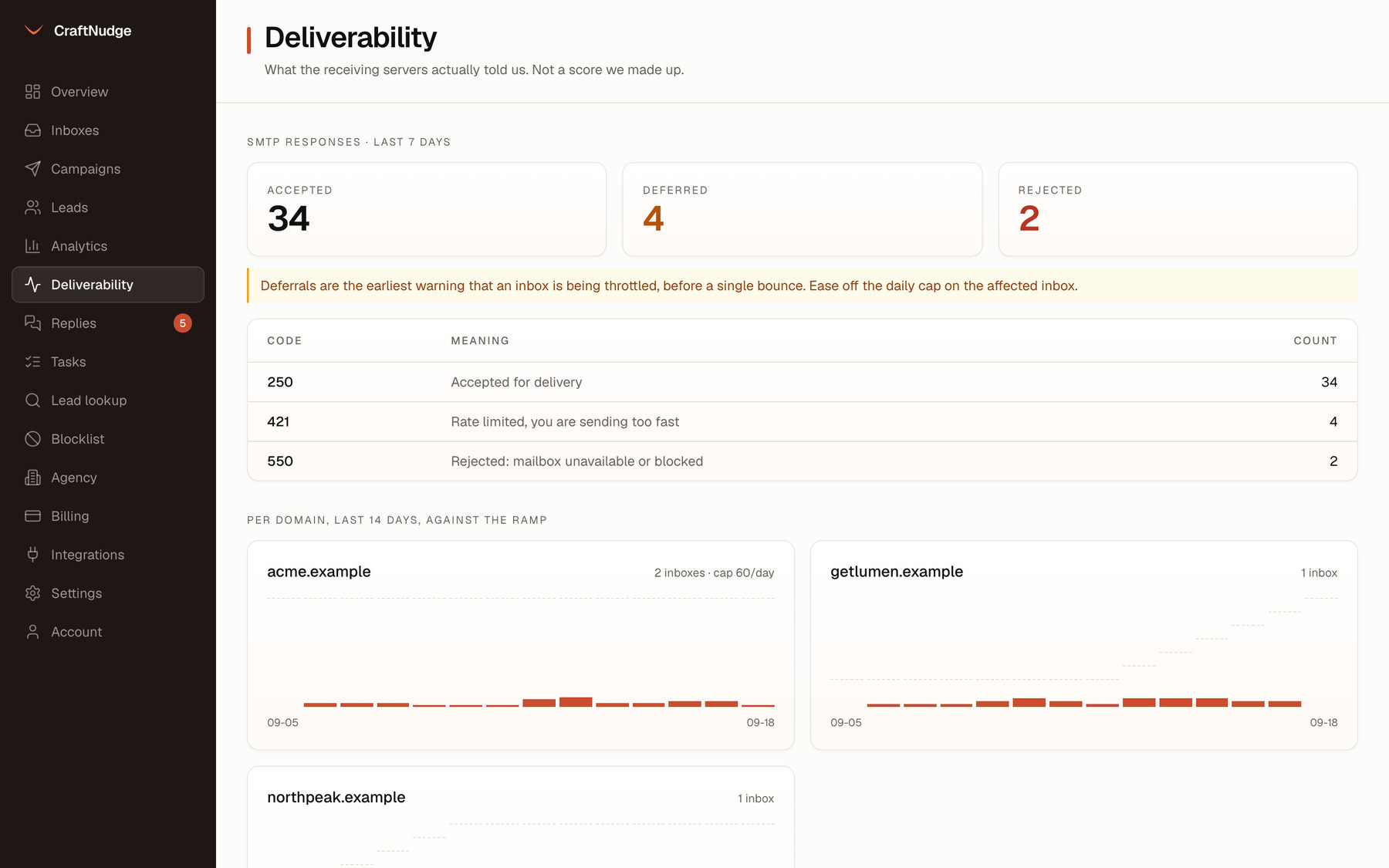Click the CraftNudge brand name
Image resolution: width=1389 pixels, height=868 pixels.
click(93, 31)
